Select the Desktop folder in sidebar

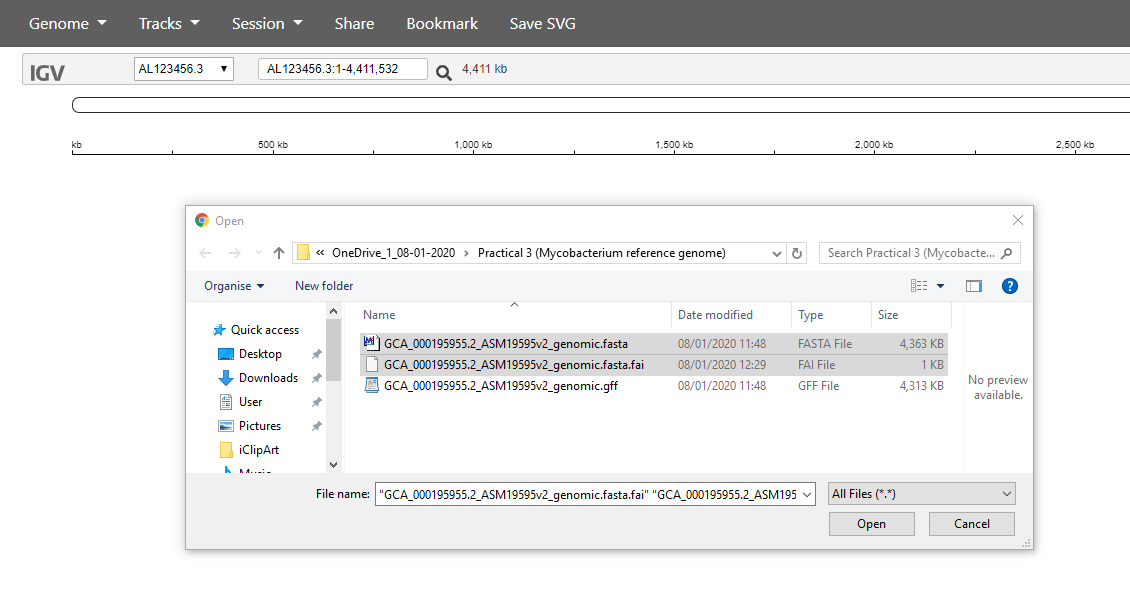pos(260,354)
